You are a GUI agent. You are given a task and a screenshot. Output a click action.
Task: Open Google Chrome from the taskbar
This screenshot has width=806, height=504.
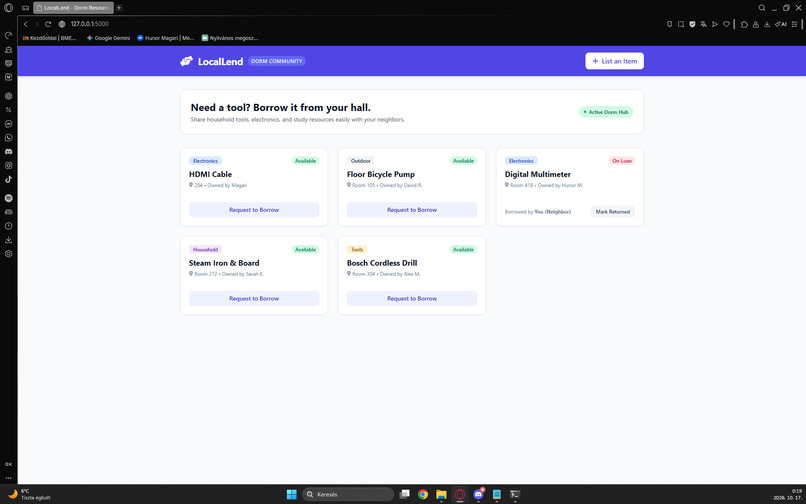(423, 494)
